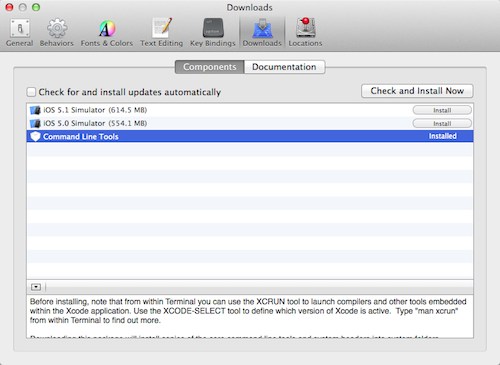Switch to the Documentation tab
Screen dimensions: 500x365
point(284,67)
